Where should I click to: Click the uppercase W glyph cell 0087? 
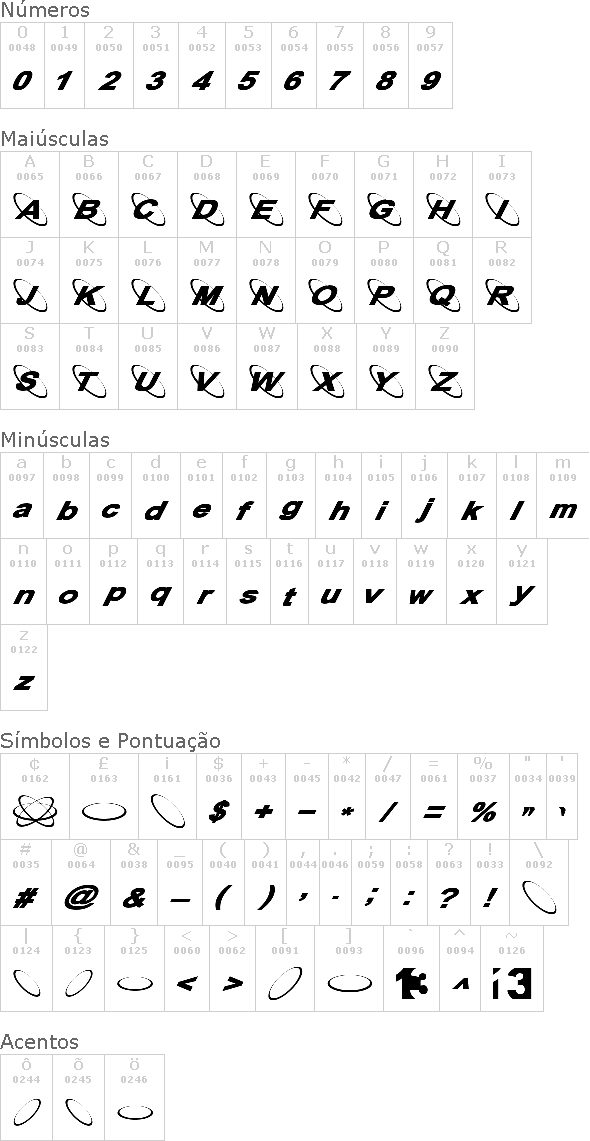click(x=268, y=366)
